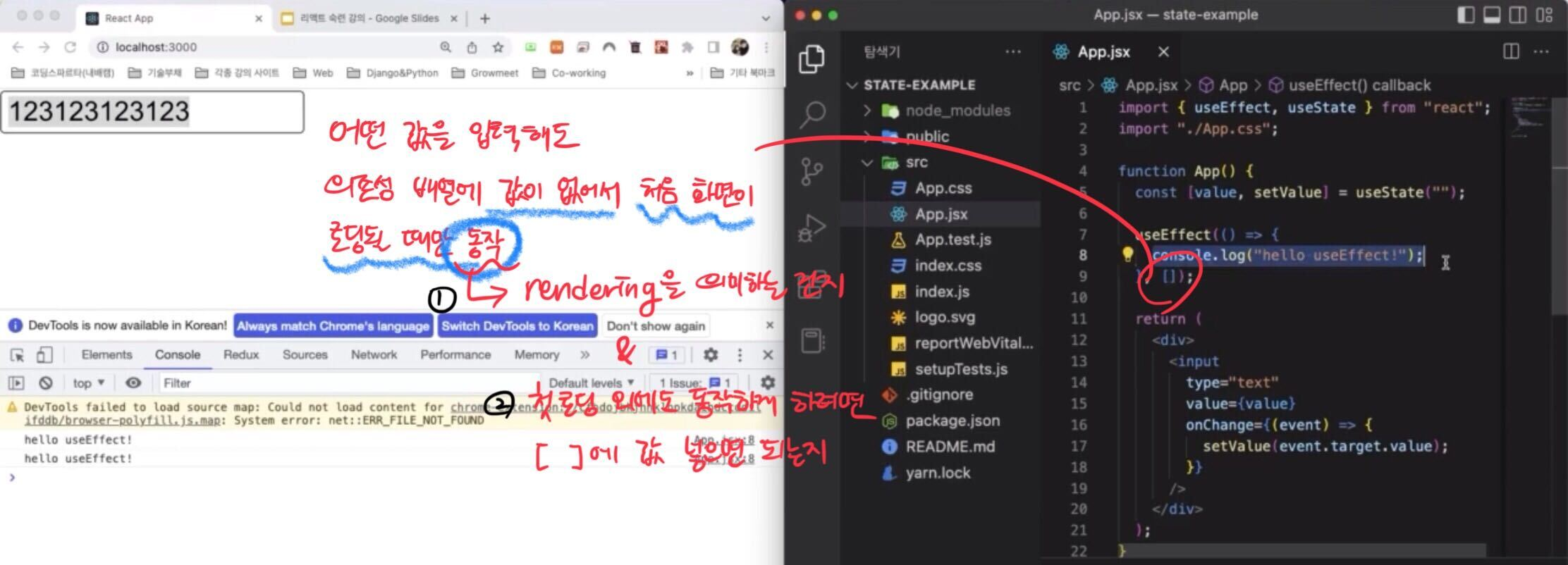This screenshot has width=1568, height=565.
Task: Open the VS Code Explorer view icon
Action: 812,58
